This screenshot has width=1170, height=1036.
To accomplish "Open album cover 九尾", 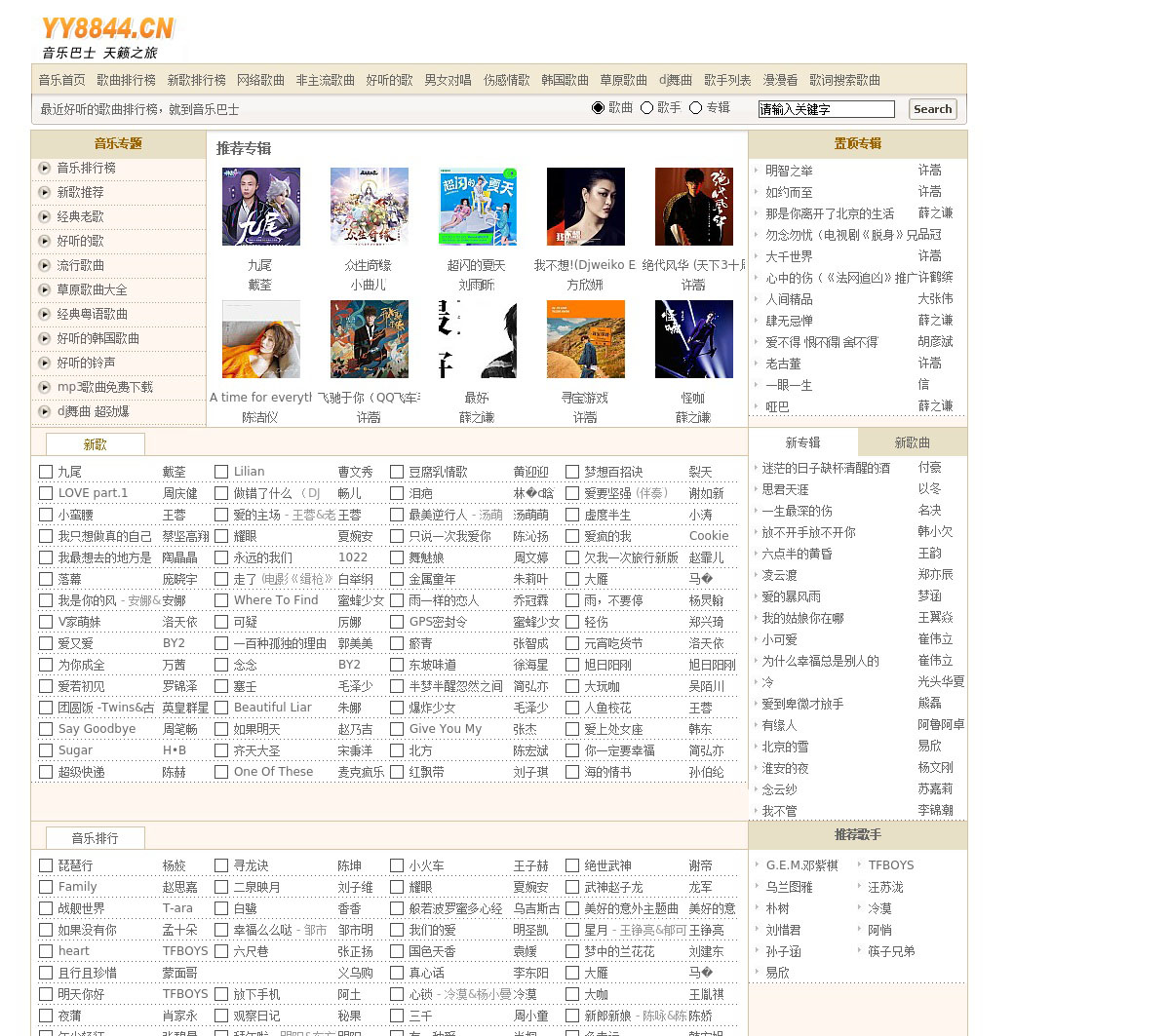I will (260, 207).
